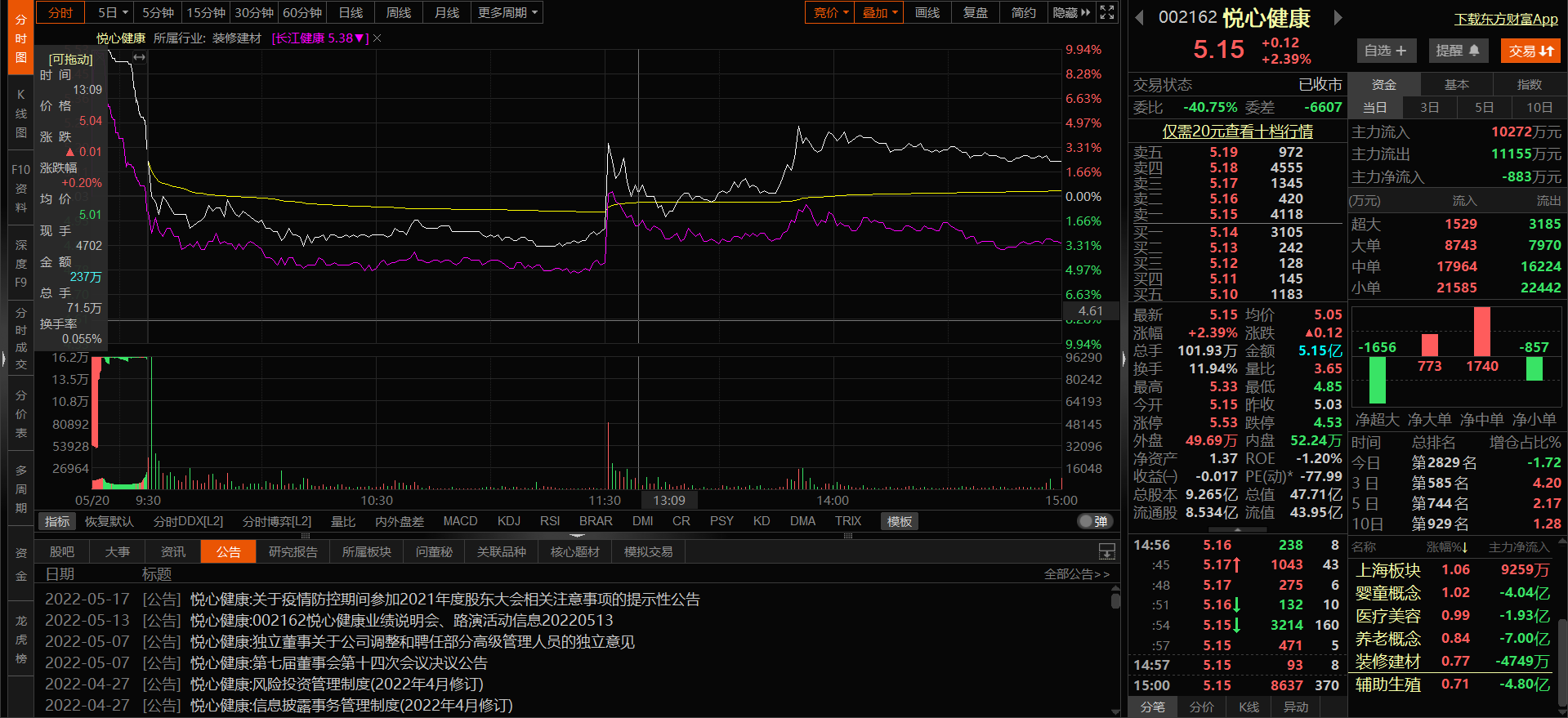
Task: Toggle the 弹 popup switch
Action: click(x=1093, y=521)
